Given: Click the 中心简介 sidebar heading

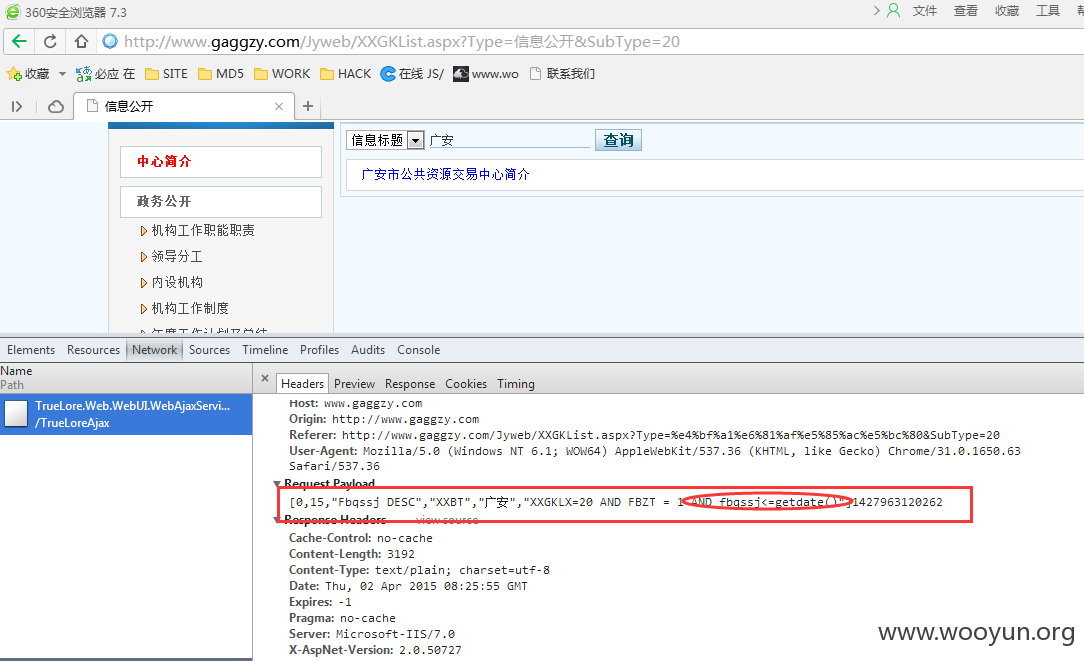Looking at the screenshot, I should point(221,162).
